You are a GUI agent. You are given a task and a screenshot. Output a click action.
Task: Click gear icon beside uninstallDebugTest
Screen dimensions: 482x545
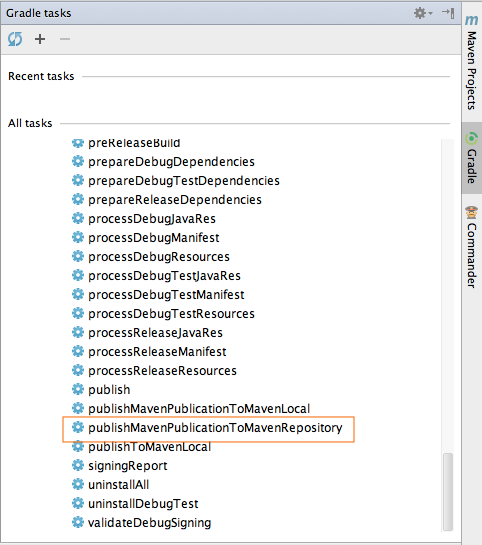click(x=78, y=503)
